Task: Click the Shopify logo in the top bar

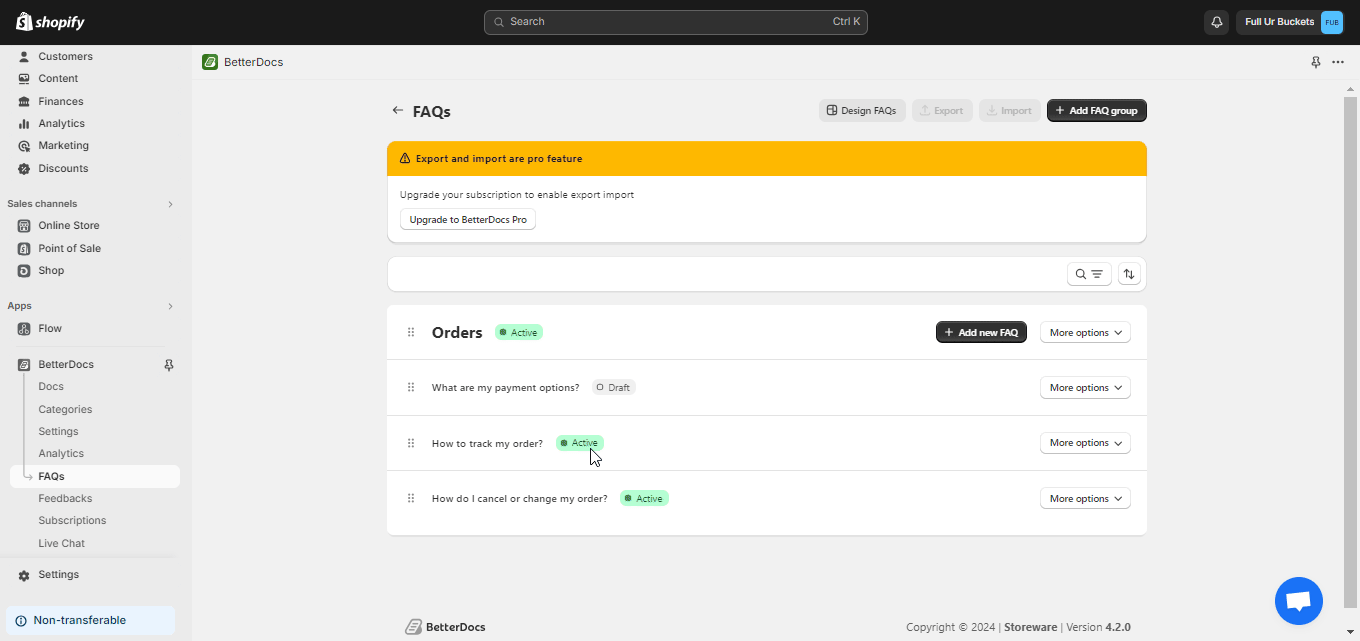Action: click(x=49, y=21)
